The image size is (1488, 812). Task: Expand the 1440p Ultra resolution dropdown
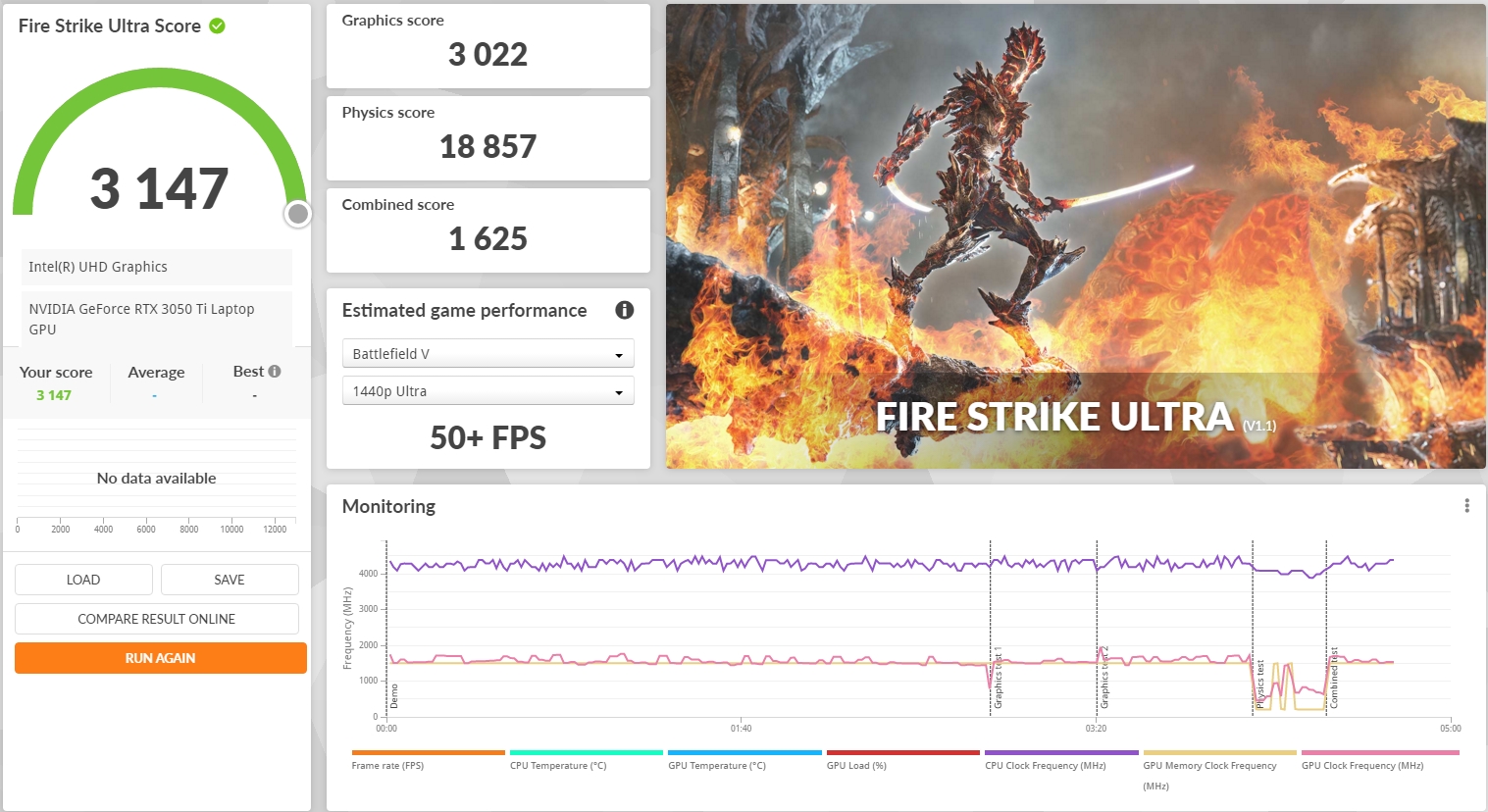[487, 391]
